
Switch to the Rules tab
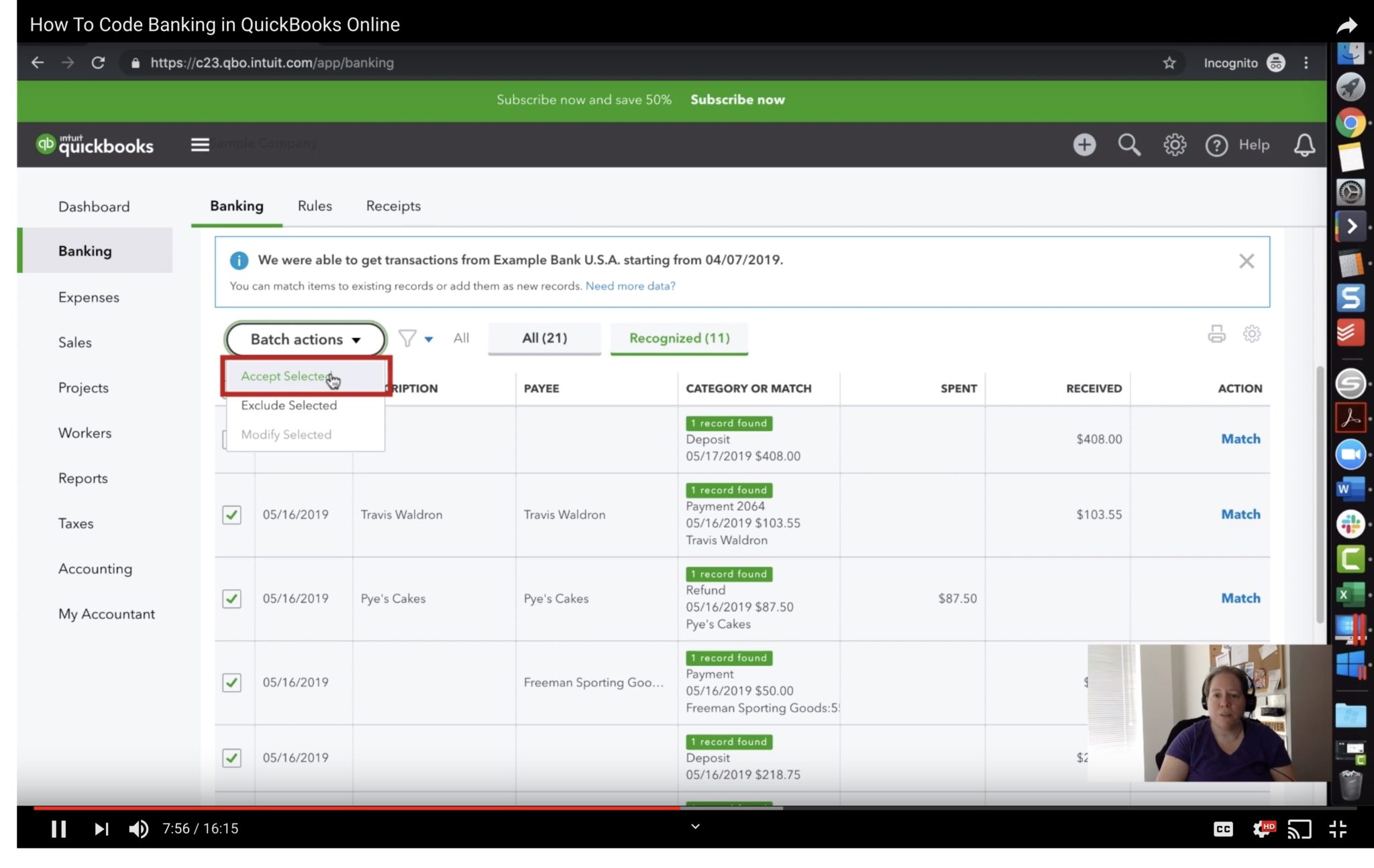[x=315, y=206]
